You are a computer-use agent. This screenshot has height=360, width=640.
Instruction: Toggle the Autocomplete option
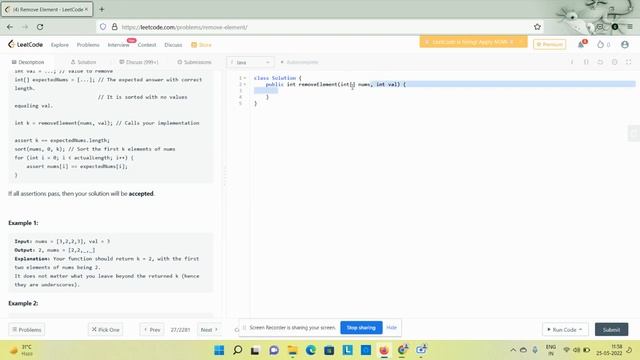pyautogui.click(x=299, y=62)
